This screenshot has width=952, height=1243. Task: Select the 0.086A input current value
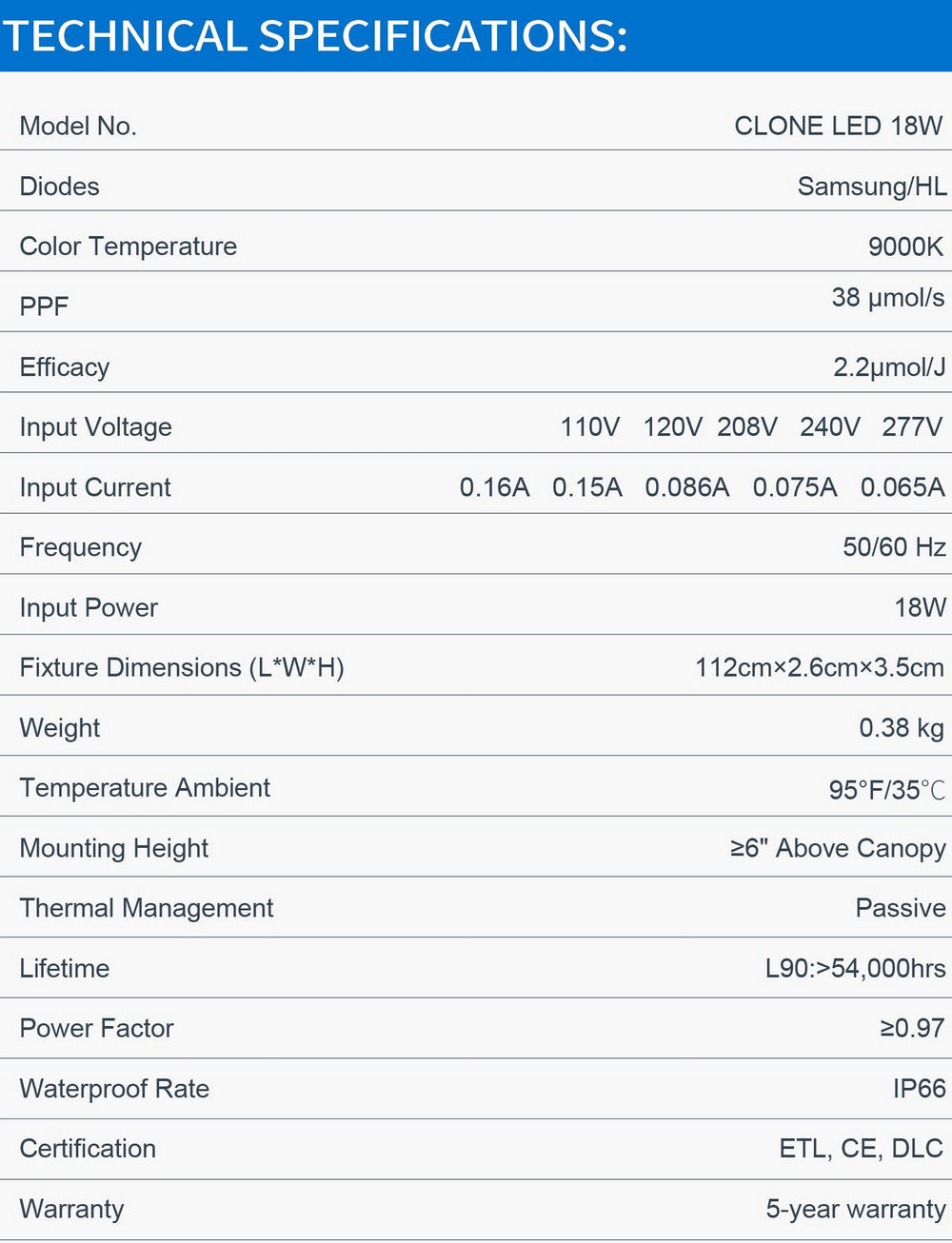687,487
